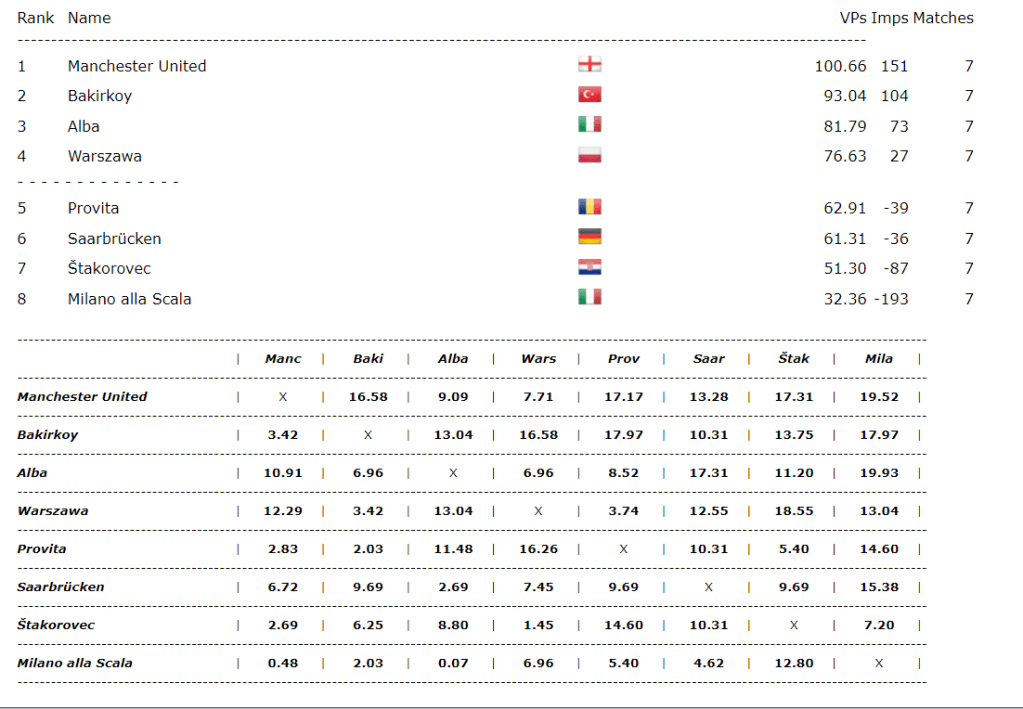The image size is (1023, 709).
Task: Click Saarbrücken vs Mila score 15.38
Action: click(x=879, y=587)
